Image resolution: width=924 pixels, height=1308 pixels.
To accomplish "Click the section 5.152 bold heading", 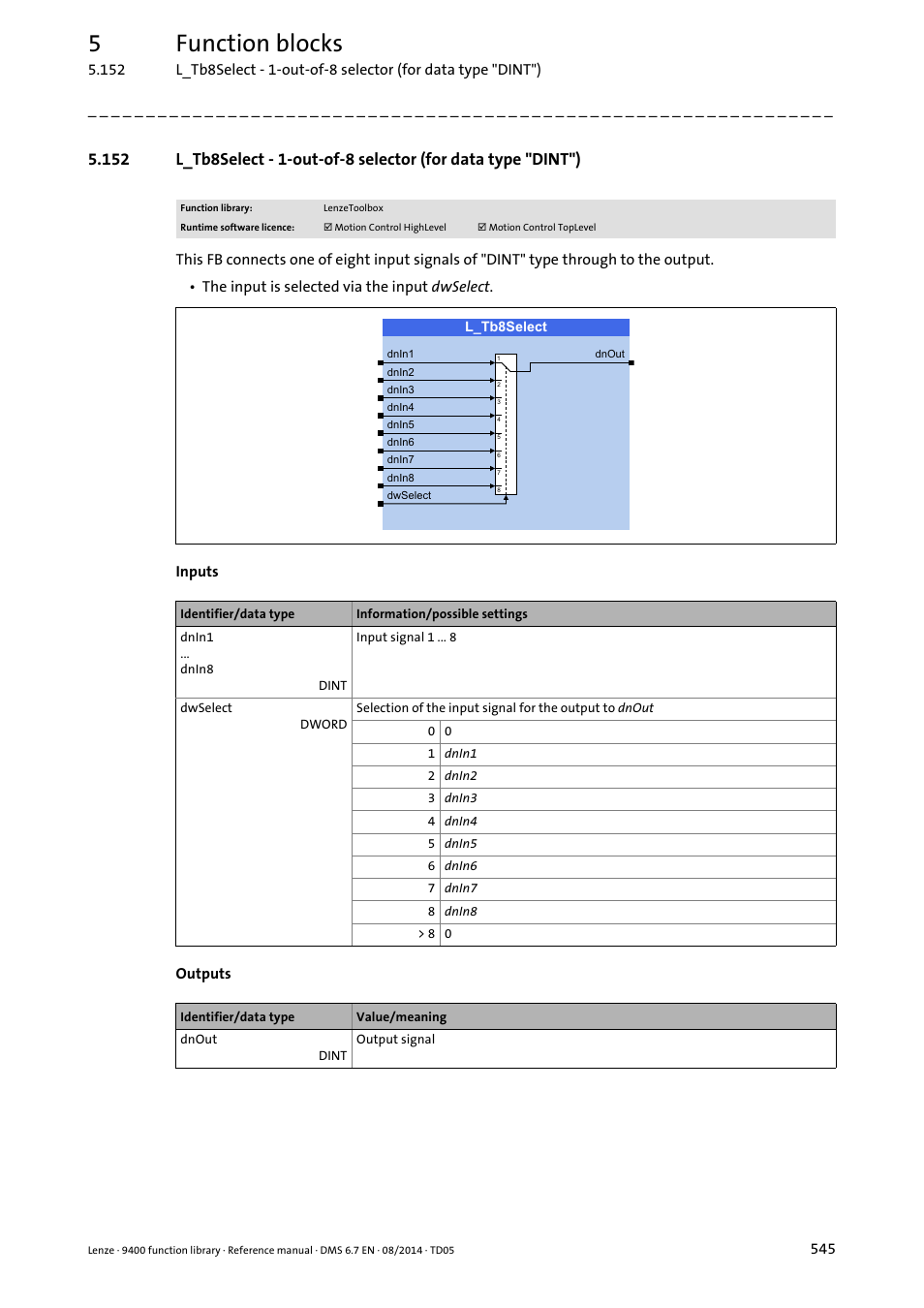I will (x=378, y=160).
